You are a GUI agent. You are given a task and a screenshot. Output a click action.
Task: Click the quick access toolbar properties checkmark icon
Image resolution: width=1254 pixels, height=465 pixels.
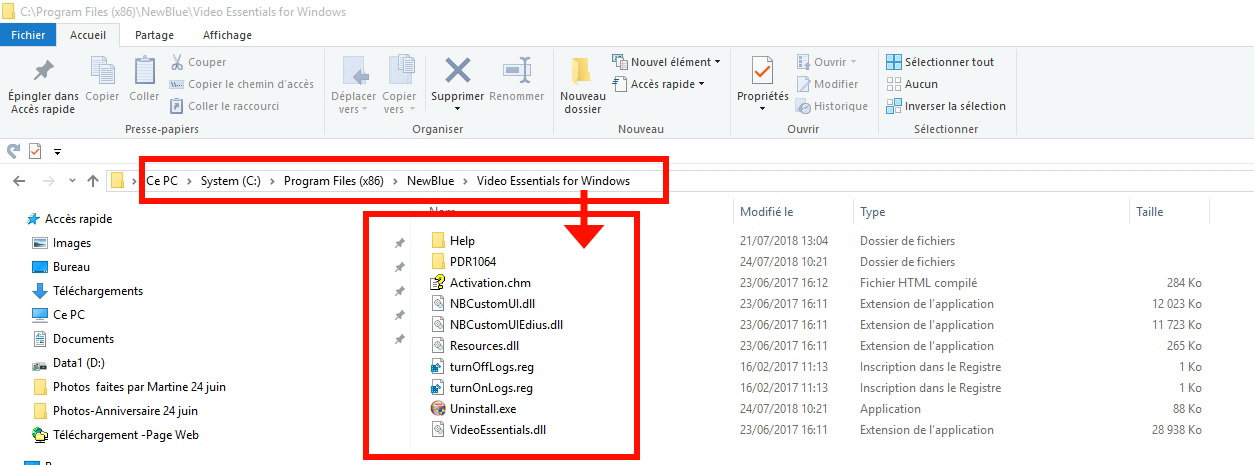click(35, 151)
